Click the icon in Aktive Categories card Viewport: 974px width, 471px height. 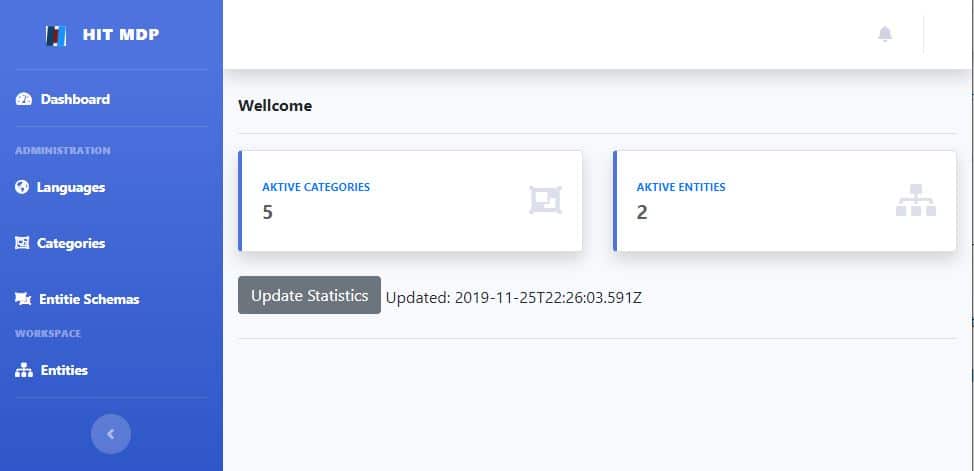pos(545,200)
